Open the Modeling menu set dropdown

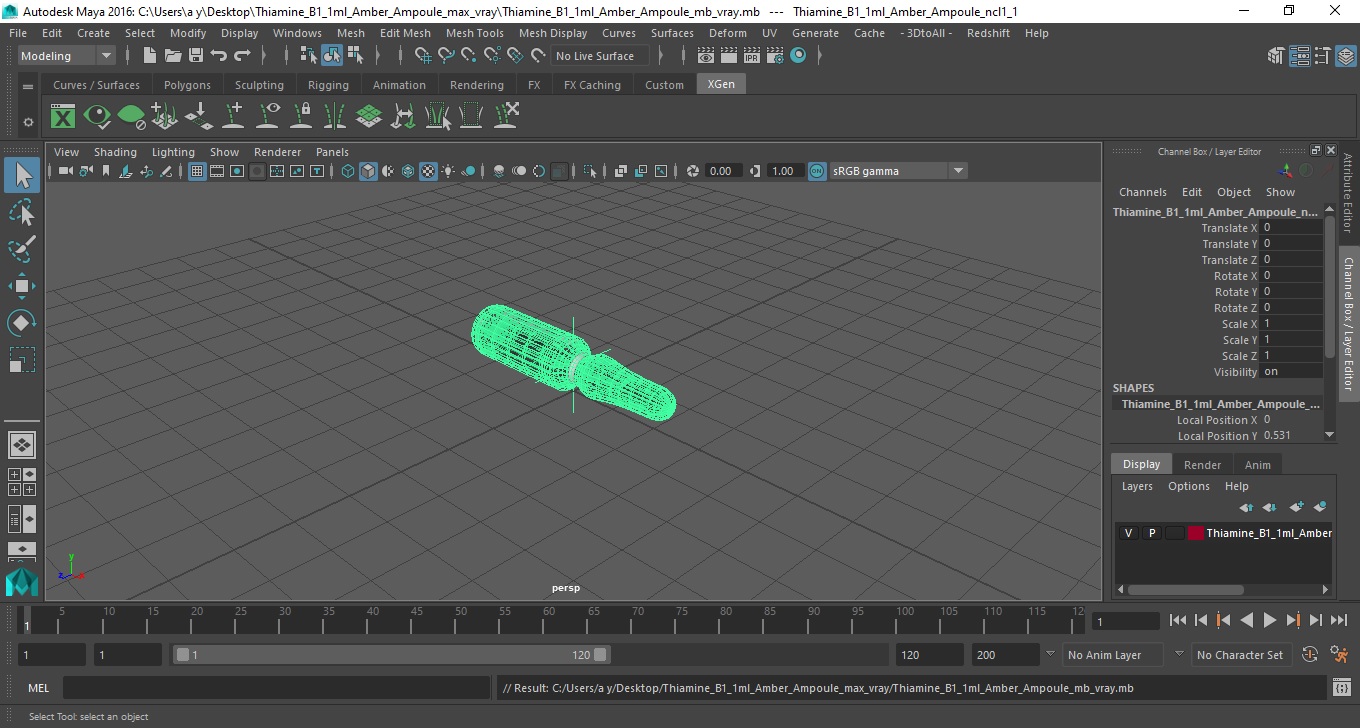tap(66, 56)
